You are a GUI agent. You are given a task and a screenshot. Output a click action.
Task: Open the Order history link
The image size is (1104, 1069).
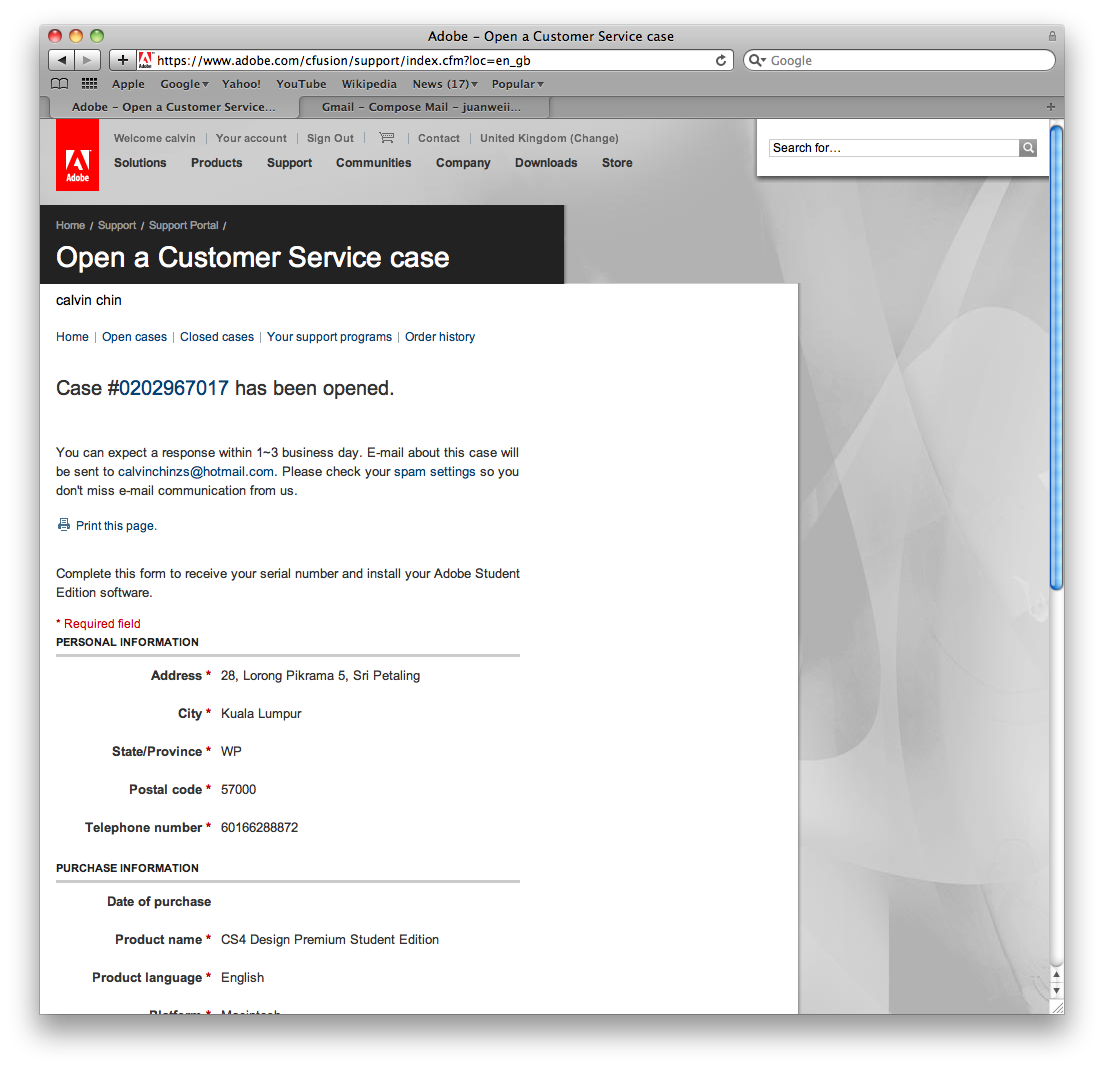click(440, 337)
